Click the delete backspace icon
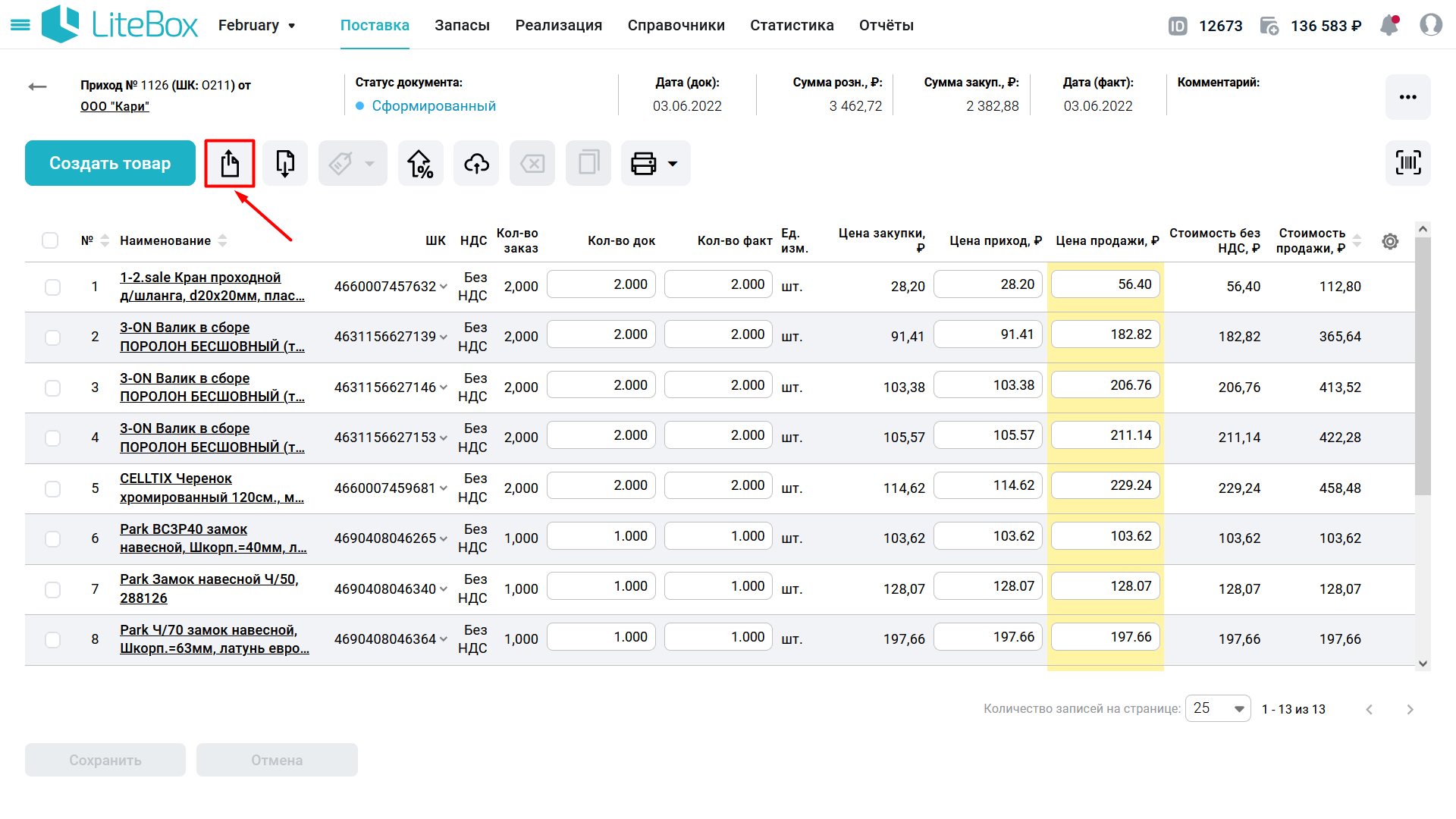This screenshot has height=819, width=1456. pyautogui.click(x=532, y=163)
